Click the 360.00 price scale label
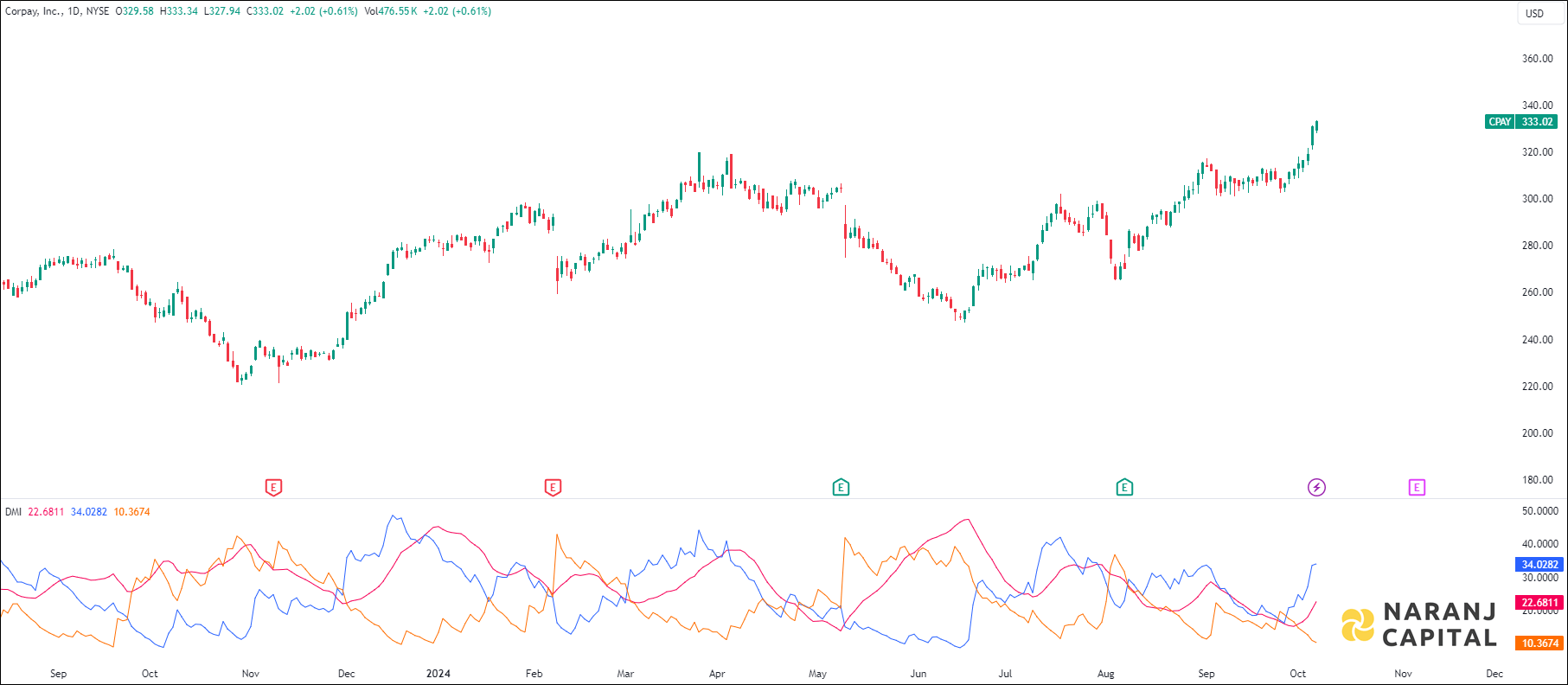Viewport: 1568px width, 685px height. (1538, 59)
